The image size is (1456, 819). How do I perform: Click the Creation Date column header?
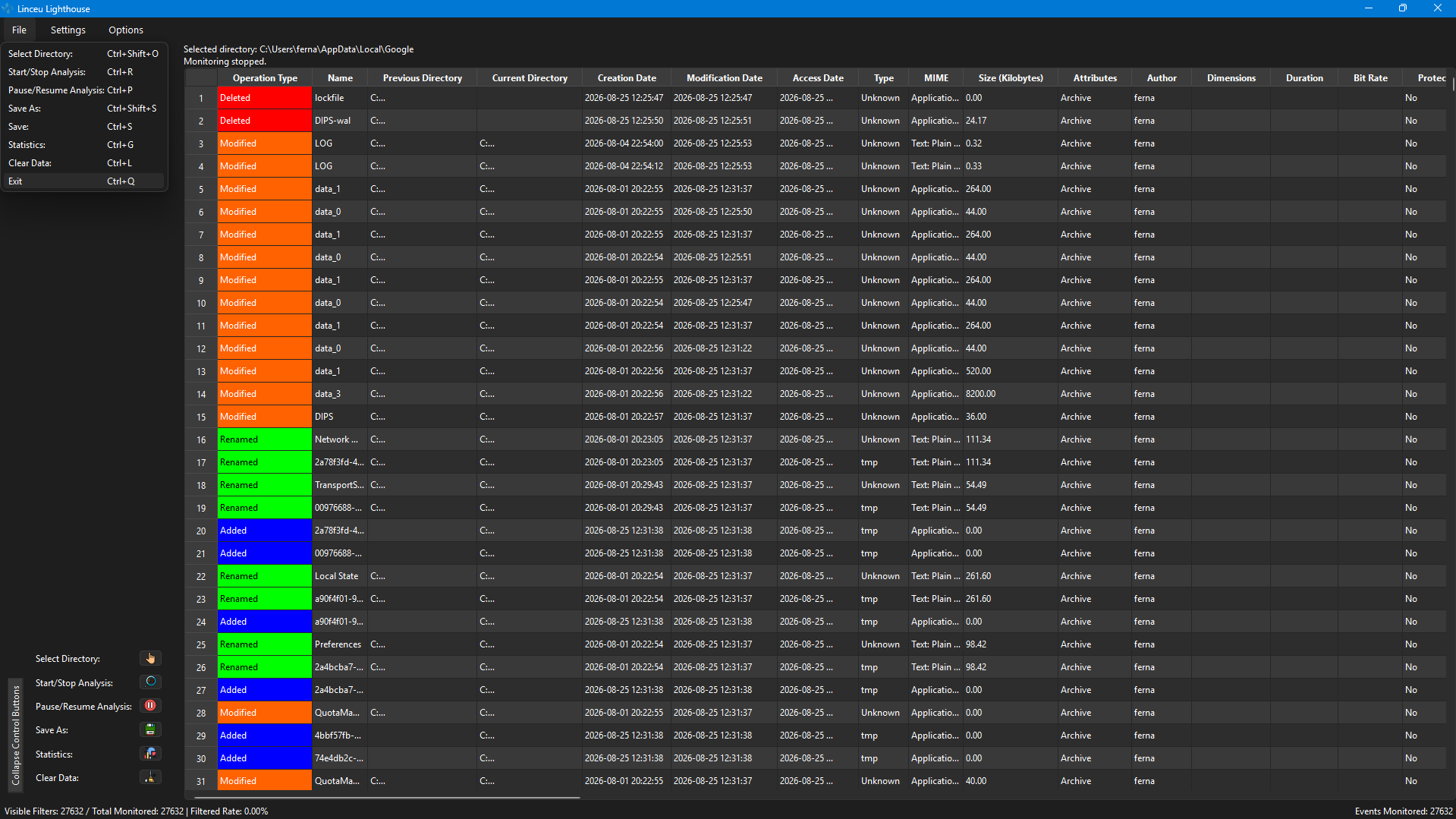click(627, 78)
